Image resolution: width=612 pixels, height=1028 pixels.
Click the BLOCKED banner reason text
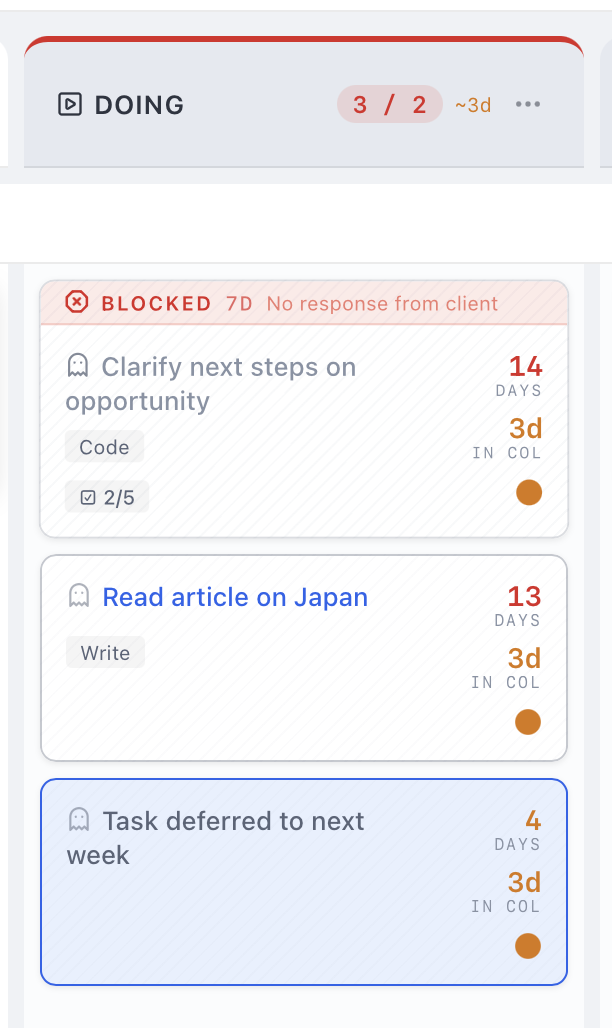382,303
